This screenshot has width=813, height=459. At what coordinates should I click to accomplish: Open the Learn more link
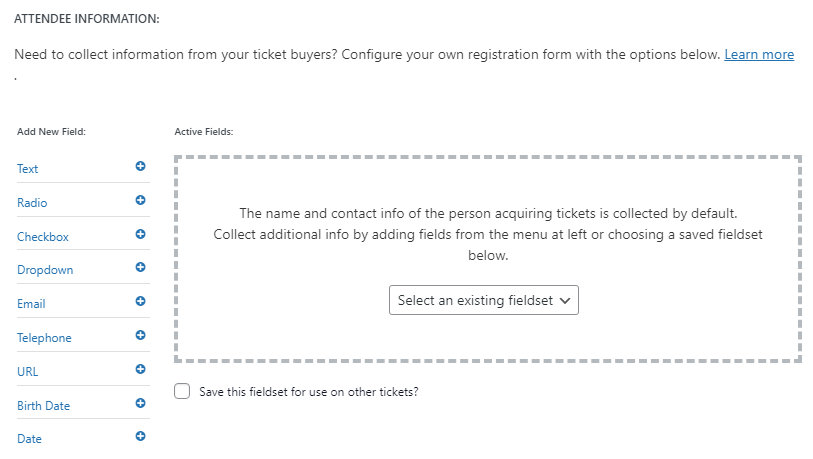click(758, 54)
